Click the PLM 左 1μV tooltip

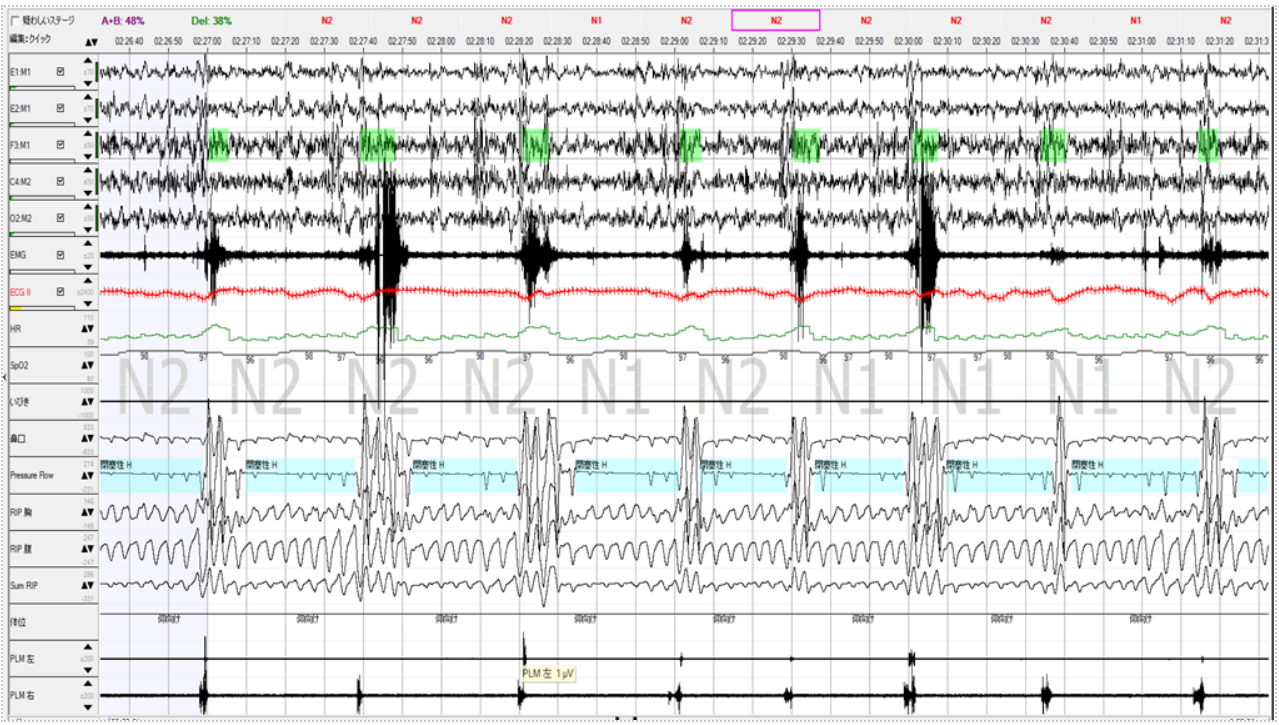548,673
